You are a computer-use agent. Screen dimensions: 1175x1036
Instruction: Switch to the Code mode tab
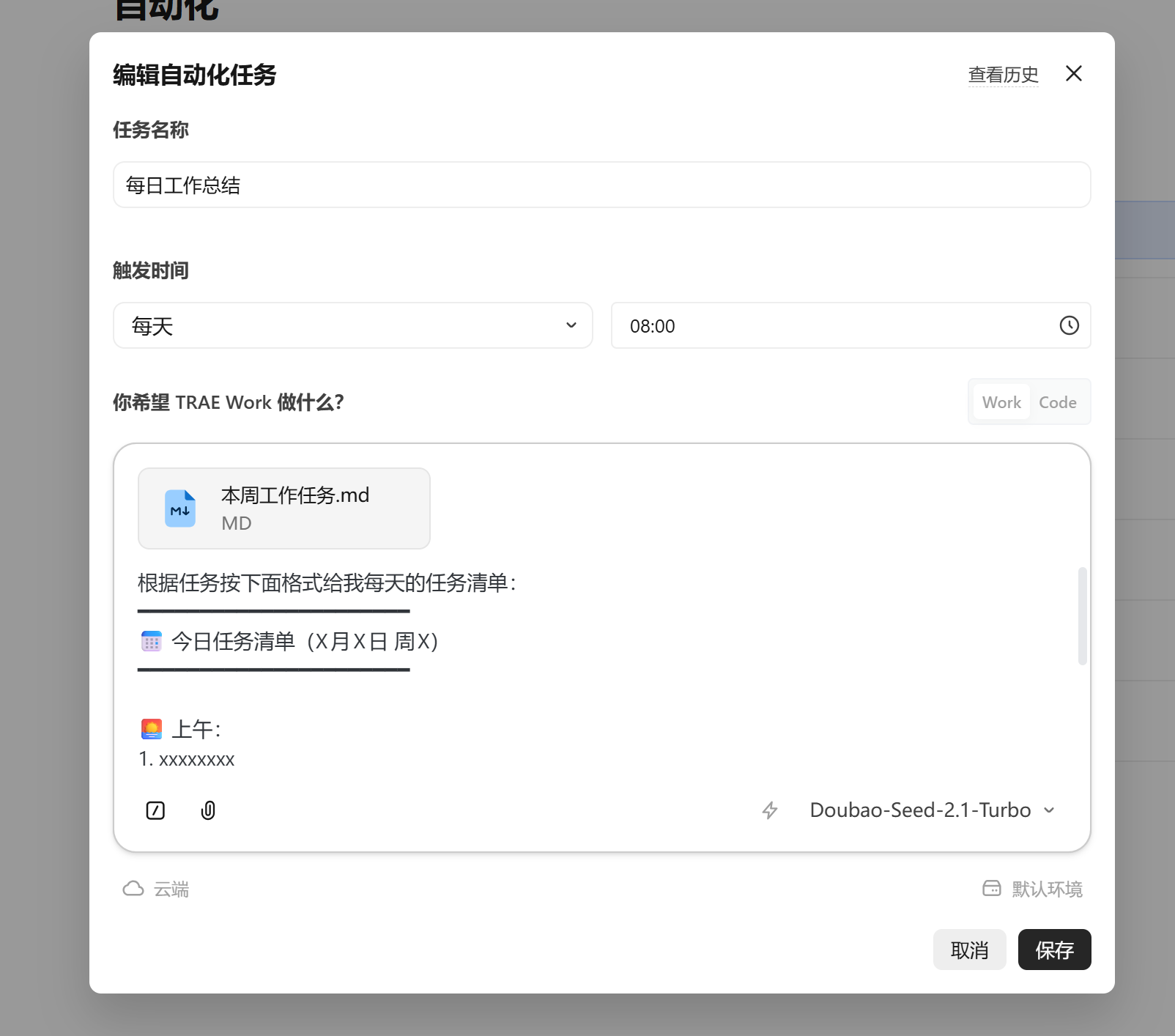1057,402
